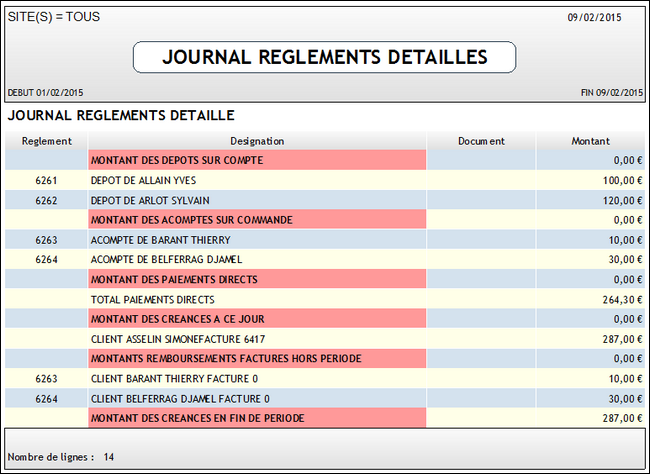The width and height of the screenshot is (650, 474).
Task: Select the DEPOT DE ALLAIN YVES row
Action: 143,180
